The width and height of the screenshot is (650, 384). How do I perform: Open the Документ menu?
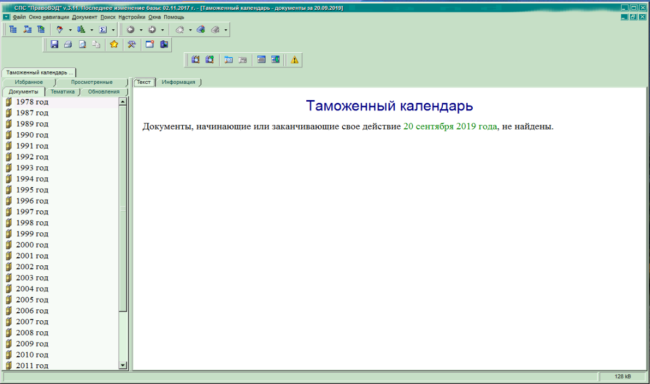pos(84,17)
